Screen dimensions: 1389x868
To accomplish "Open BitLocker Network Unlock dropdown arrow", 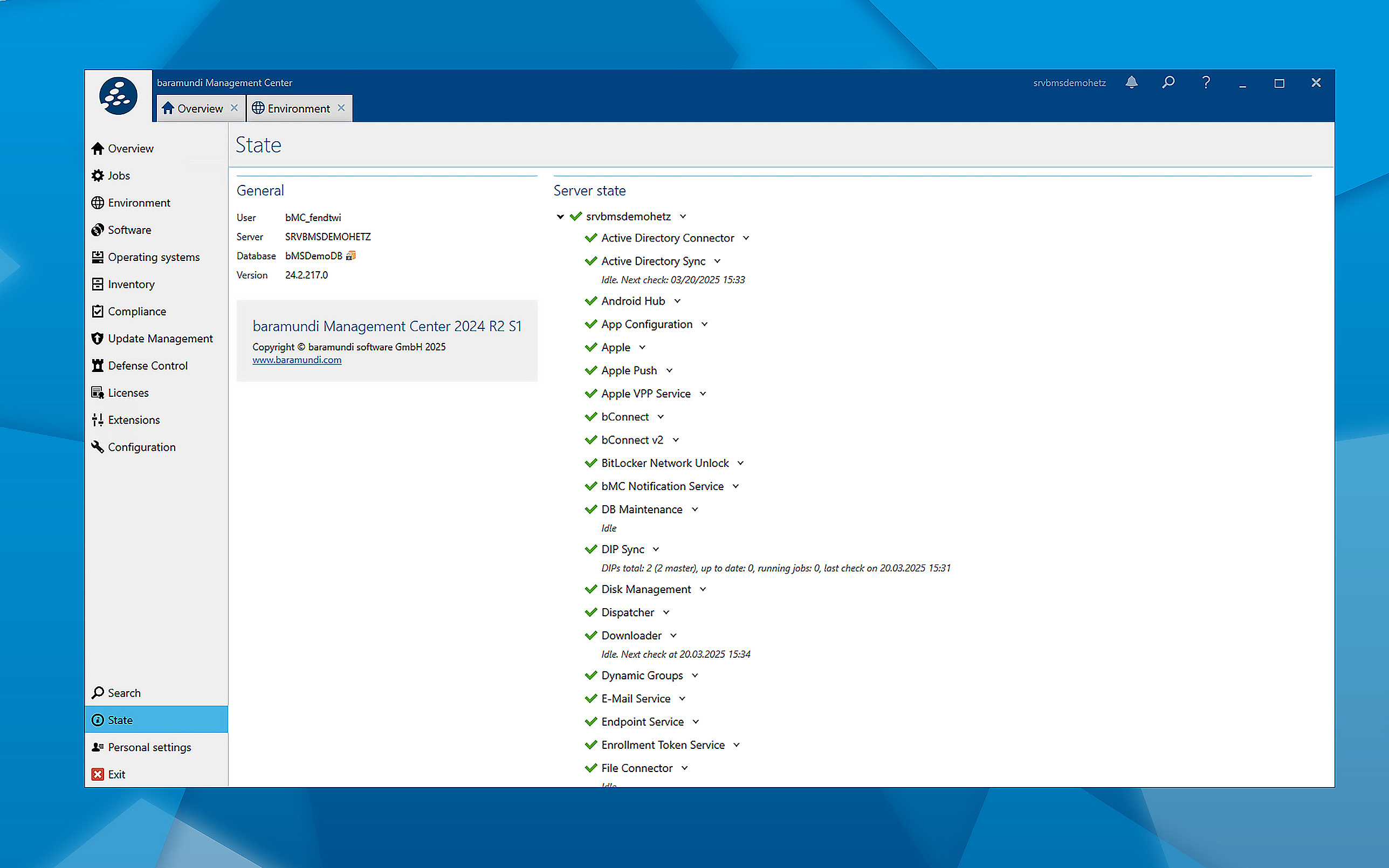I will click(x=741, y=463).
